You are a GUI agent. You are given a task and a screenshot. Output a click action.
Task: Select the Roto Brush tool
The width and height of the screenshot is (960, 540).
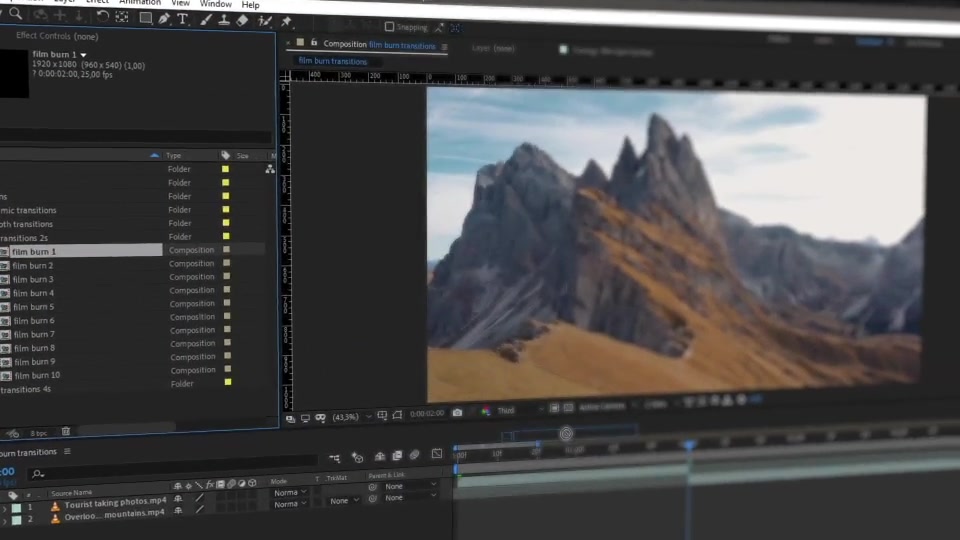click(x=265, y=21)
